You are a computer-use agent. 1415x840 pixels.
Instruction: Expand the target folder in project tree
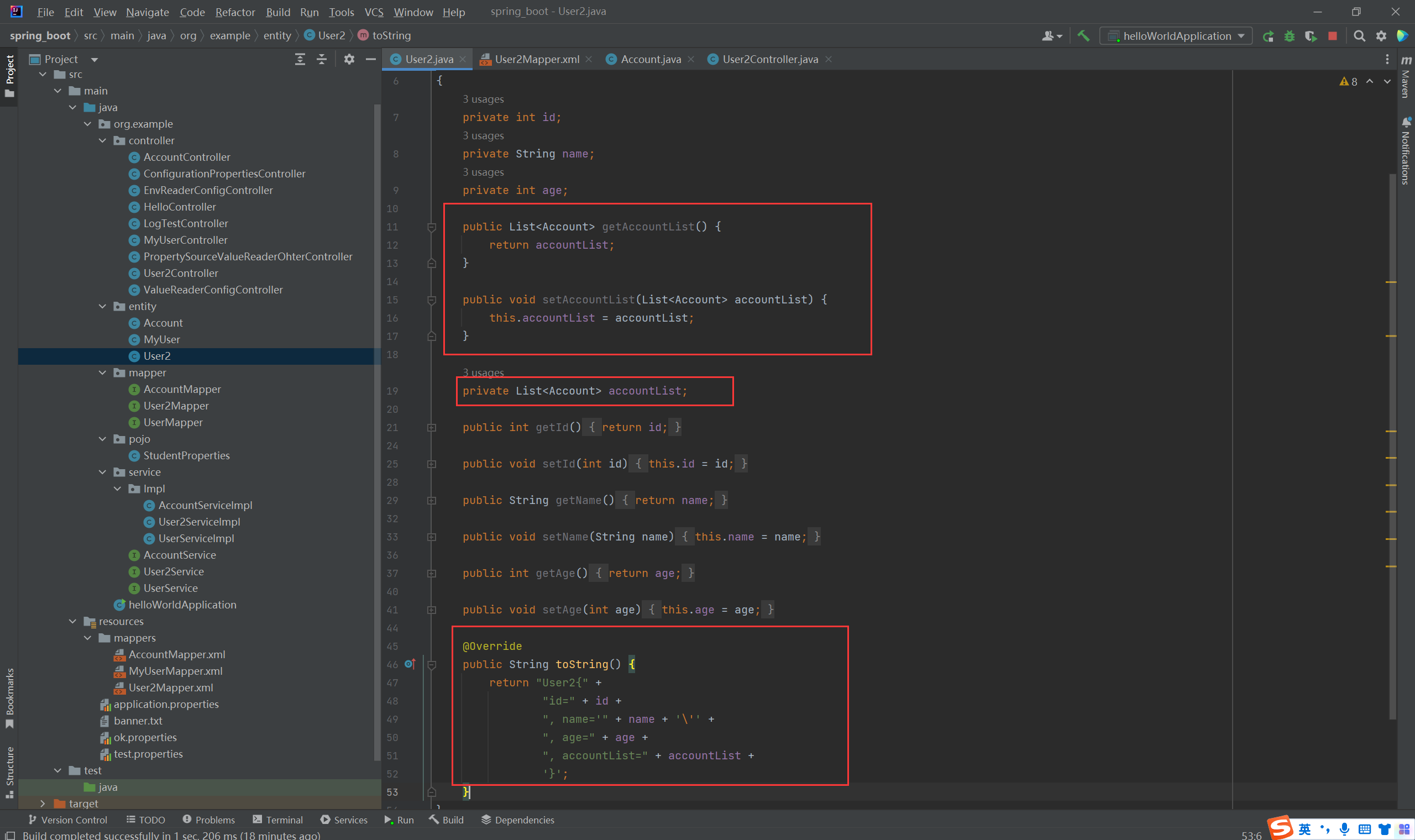click(x=43, y=803)
